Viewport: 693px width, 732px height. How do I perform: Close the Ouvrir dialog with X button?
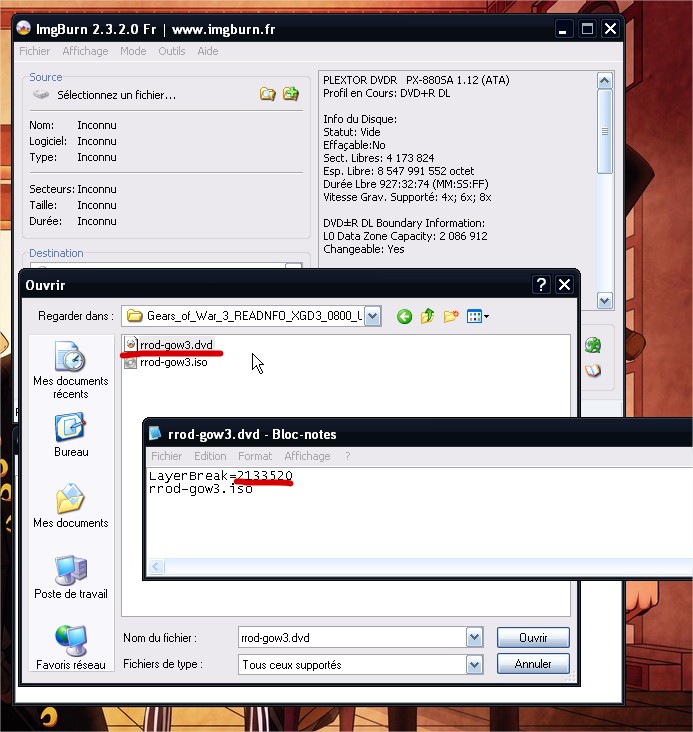[564, 284]
